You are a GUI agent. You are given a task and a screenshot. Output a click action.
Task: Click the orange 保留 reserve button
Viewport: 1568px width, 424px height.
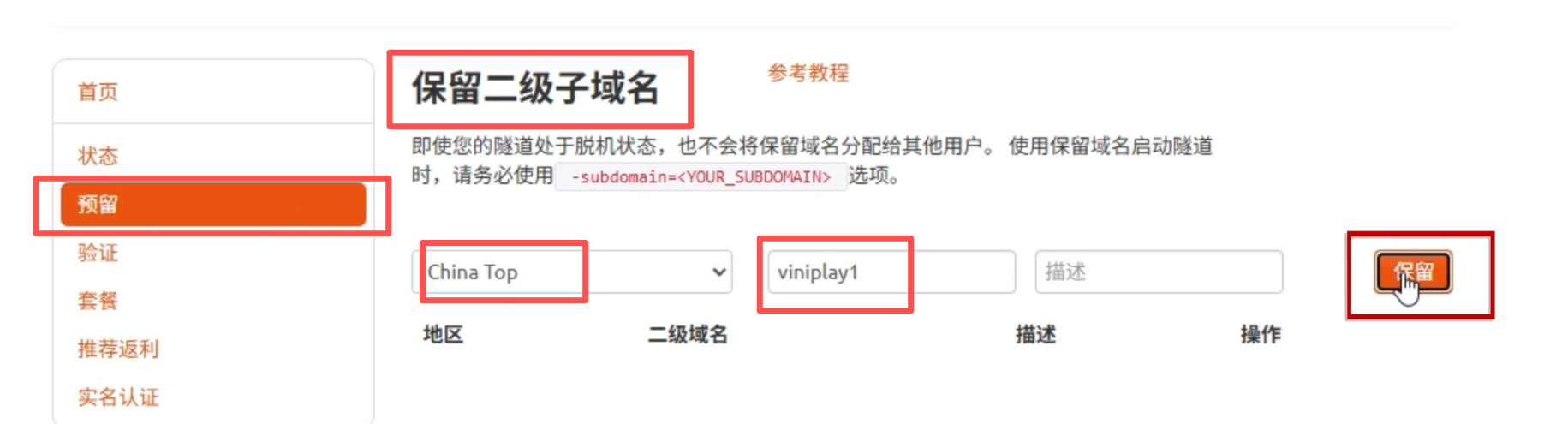[x=1413, y=272]
